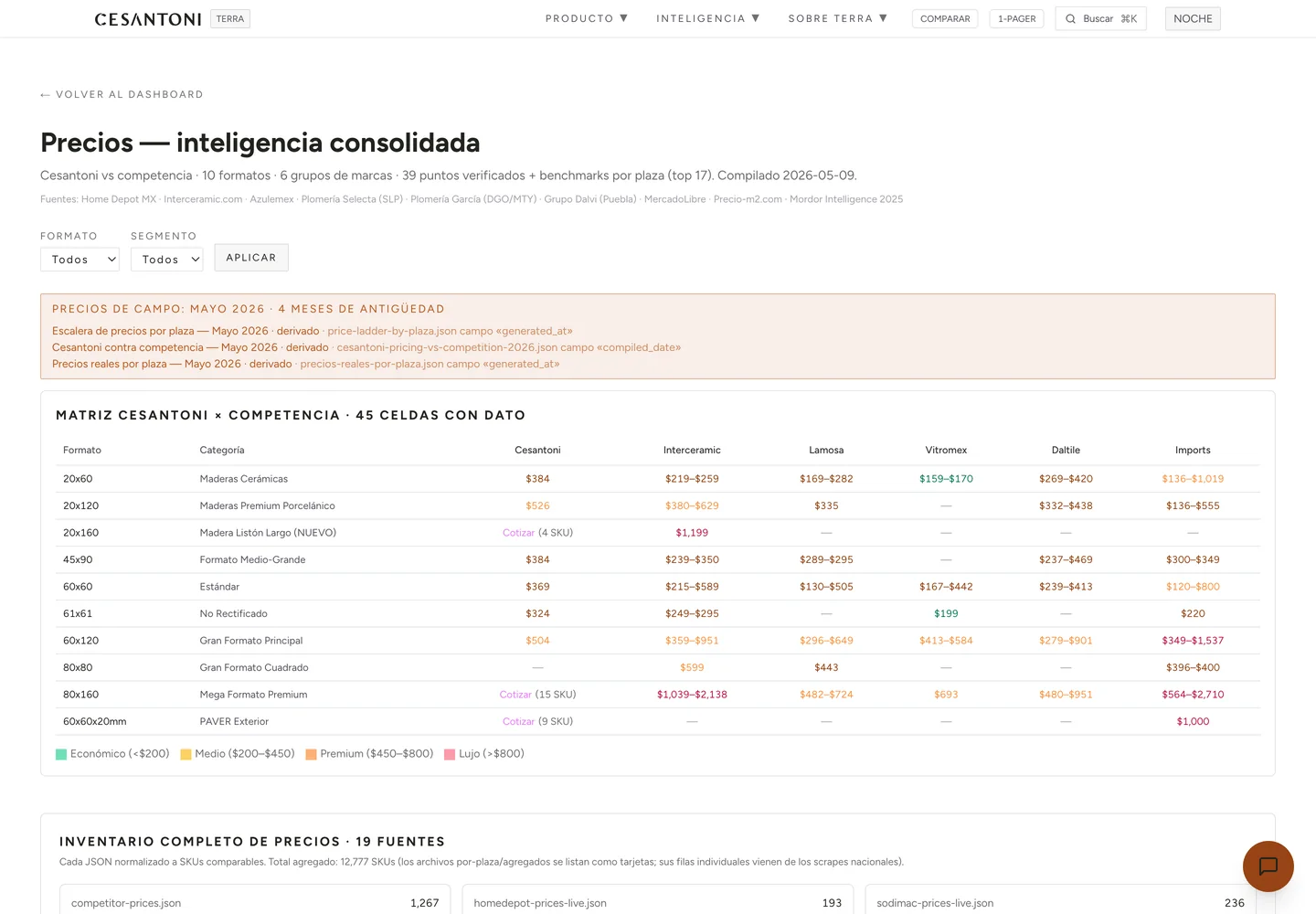
Task: Click the Interceramic column header
Action: (x=692, y=451)
